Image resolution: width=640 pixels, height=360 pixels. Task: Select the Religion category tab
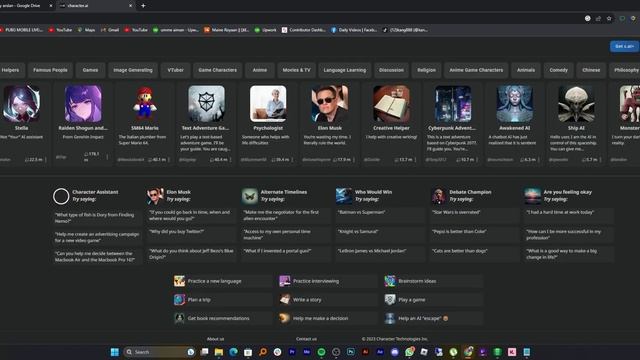(x=427, y=70)
